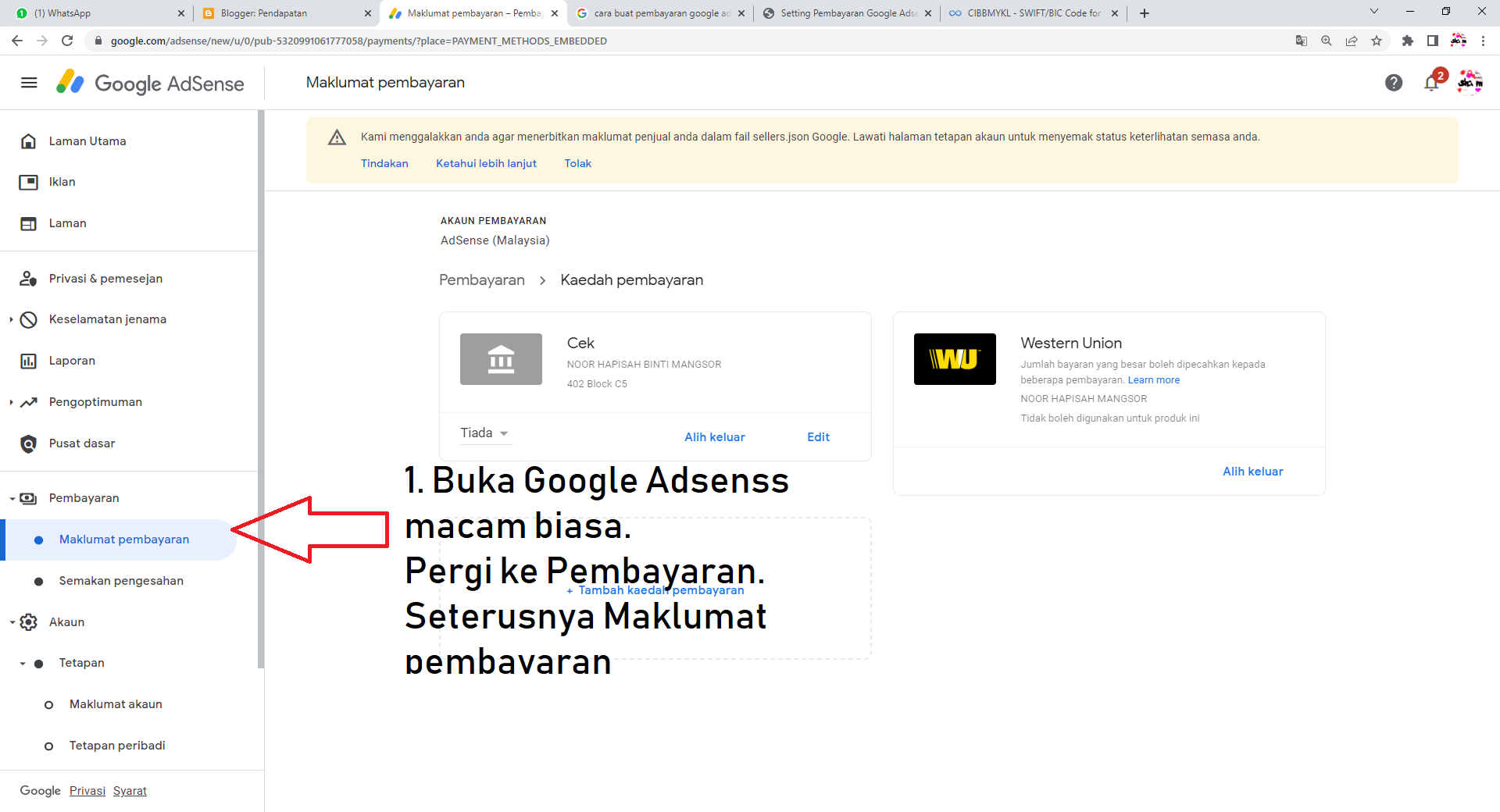Open the help question mark icon

(1394, 83)
